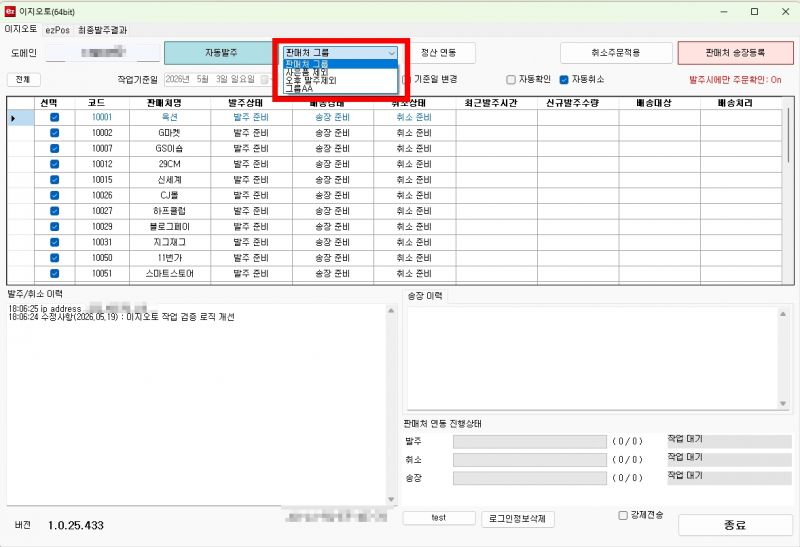800x547 pixels.
Task: Click scroll up arrow in 송장 이력 panel
Action: (x=783, y=314)
